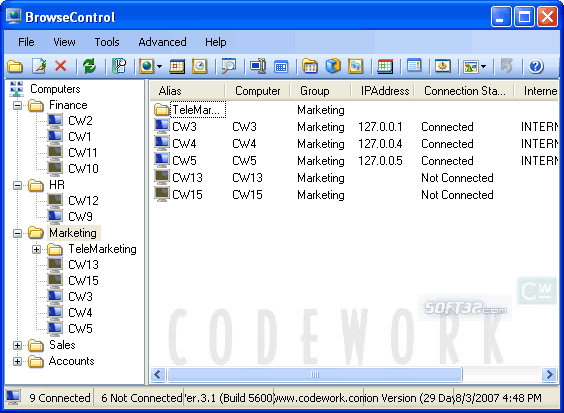Click the landscape picture icon in the toolbar
Screen dimensions: 564x413
(471, 67)
